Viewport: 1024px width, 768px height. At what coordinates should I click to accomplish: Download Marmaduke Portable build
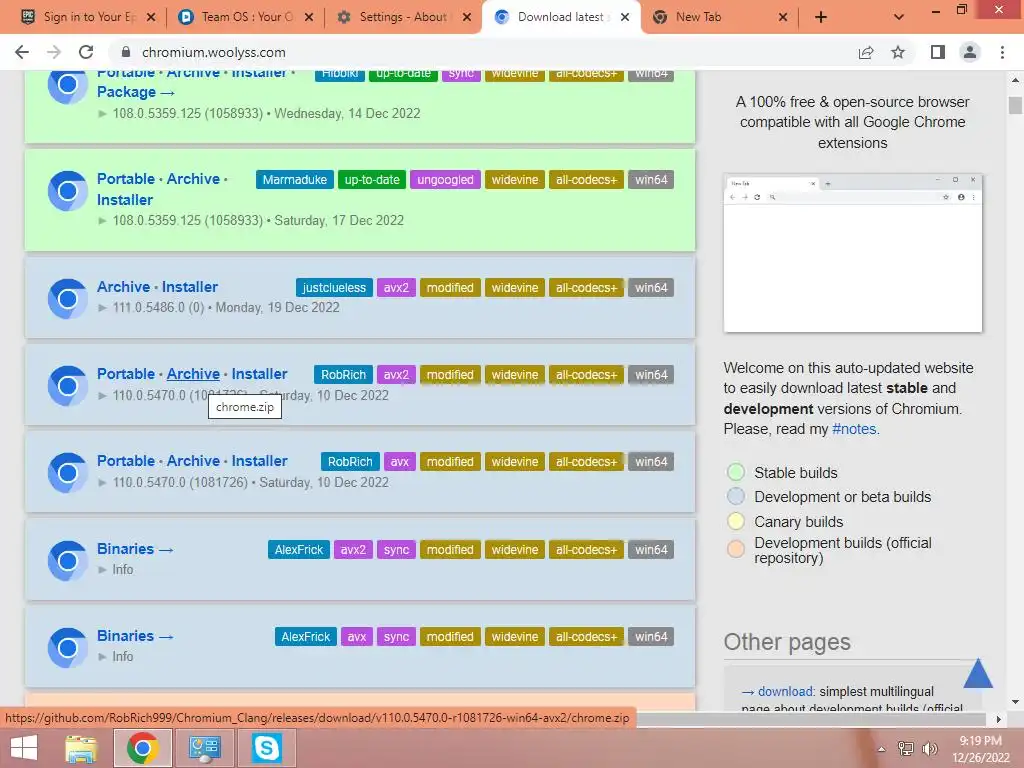[x=125, y=179]
